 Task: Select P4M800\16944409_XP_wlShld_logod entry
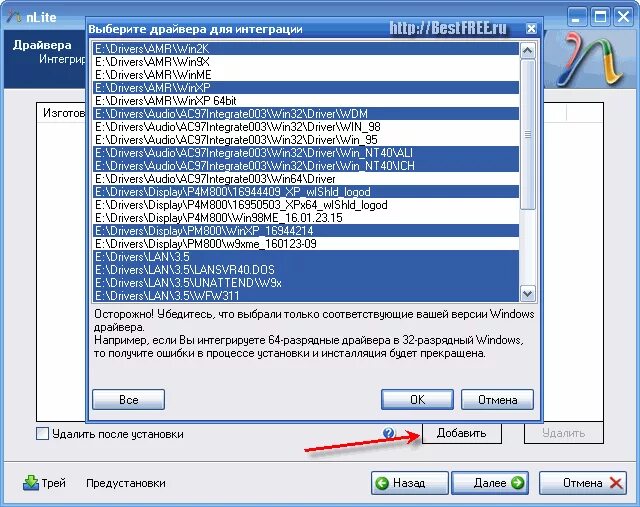pyautogui.click(x=306, y=192)
